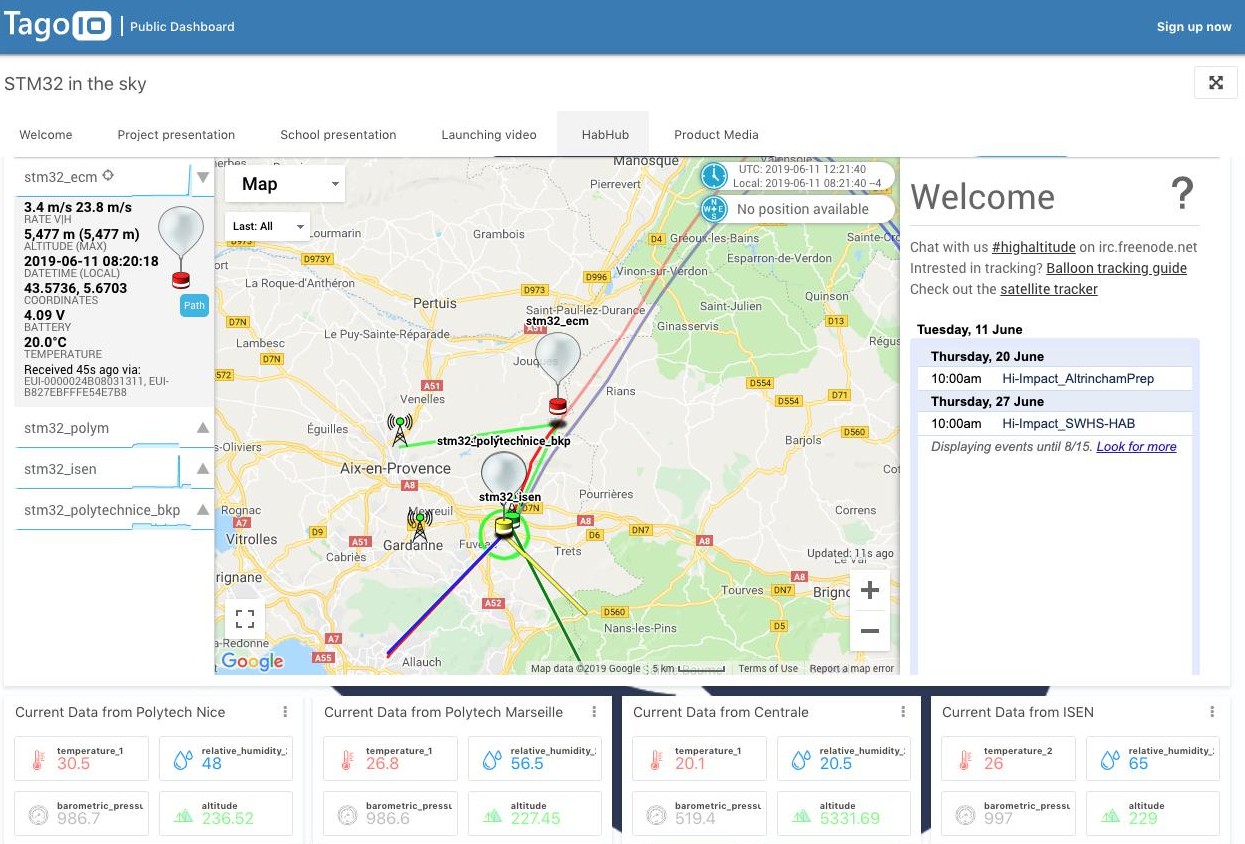
Task: Click Report a map error link
Action: 852,669
